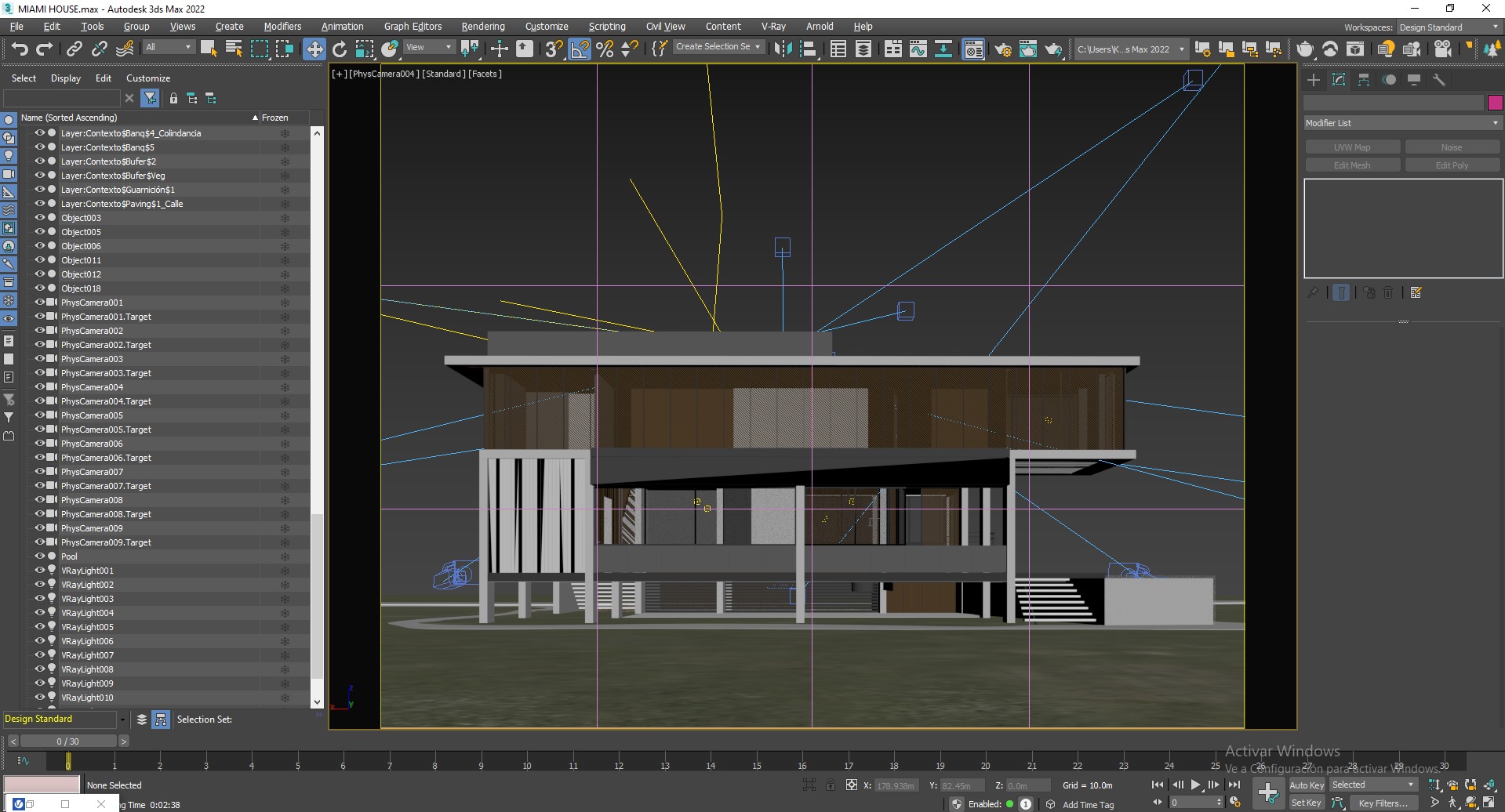The image size is (1505, 812).
Task: Expand the Modifier List dropdown
Action: click(x=1402, y=123)
